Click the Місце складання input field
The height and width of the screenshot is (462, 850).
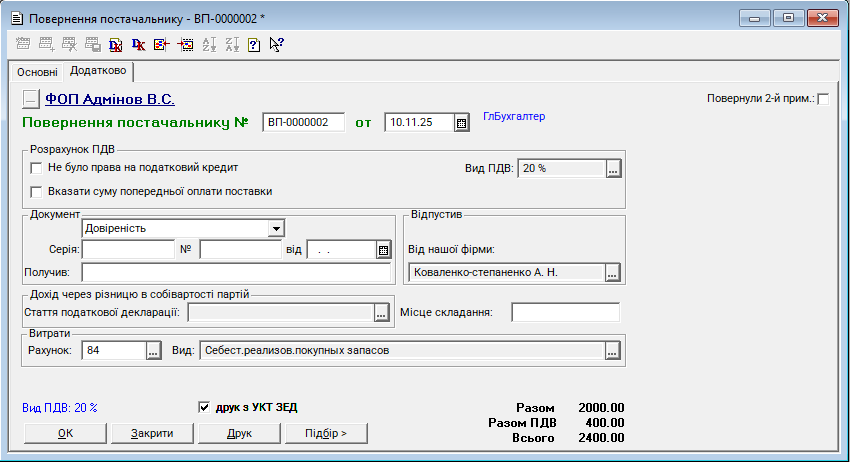565,313
